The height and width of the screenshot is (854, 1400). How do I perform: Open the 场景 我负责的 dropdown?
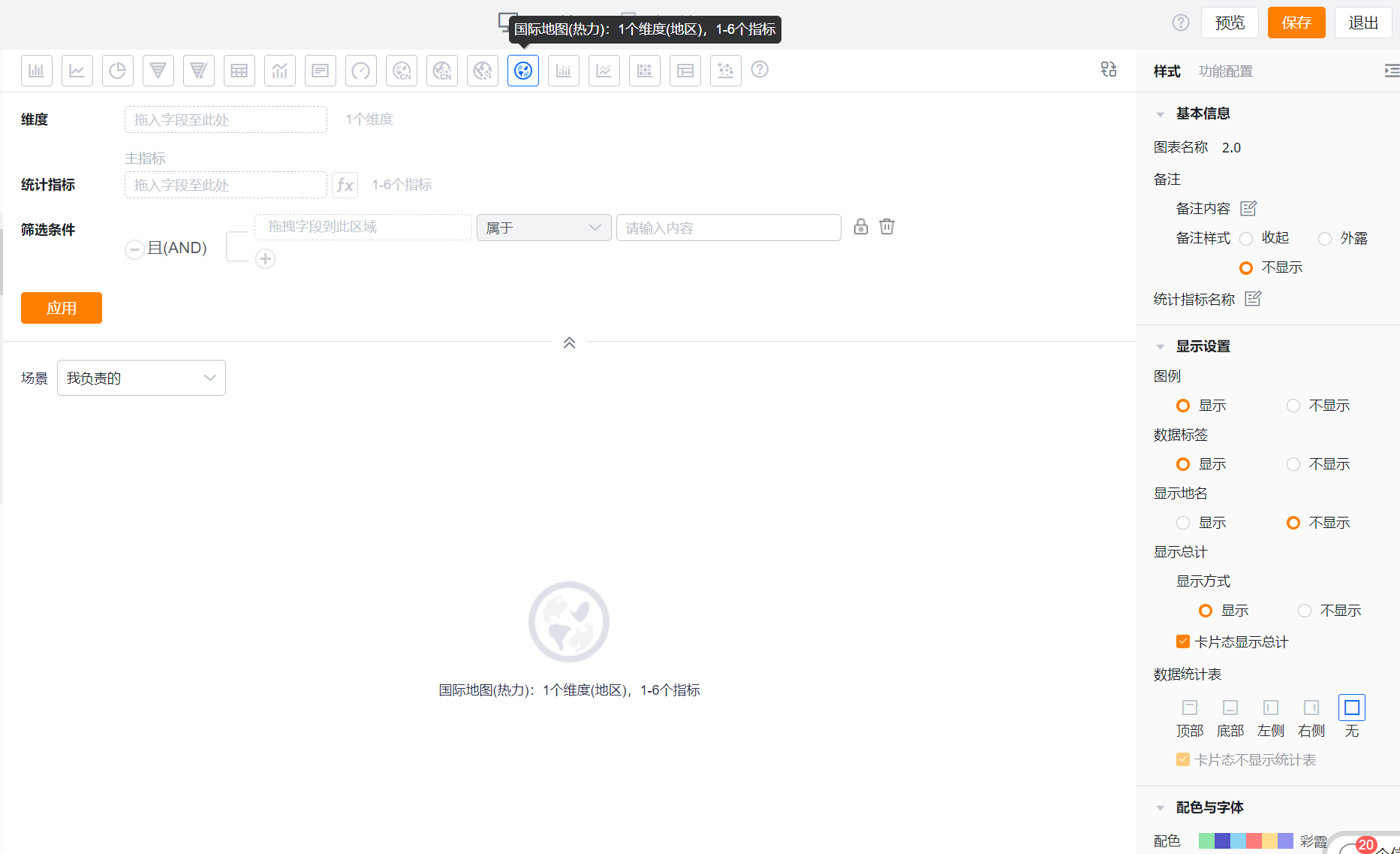[141, 378]
